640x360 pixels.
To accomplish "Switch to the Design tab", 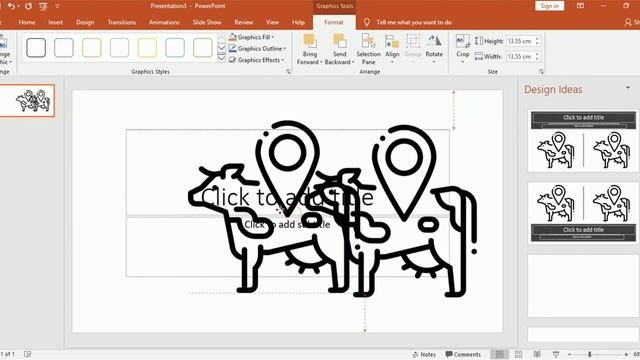I will click(x=85, y=22).
